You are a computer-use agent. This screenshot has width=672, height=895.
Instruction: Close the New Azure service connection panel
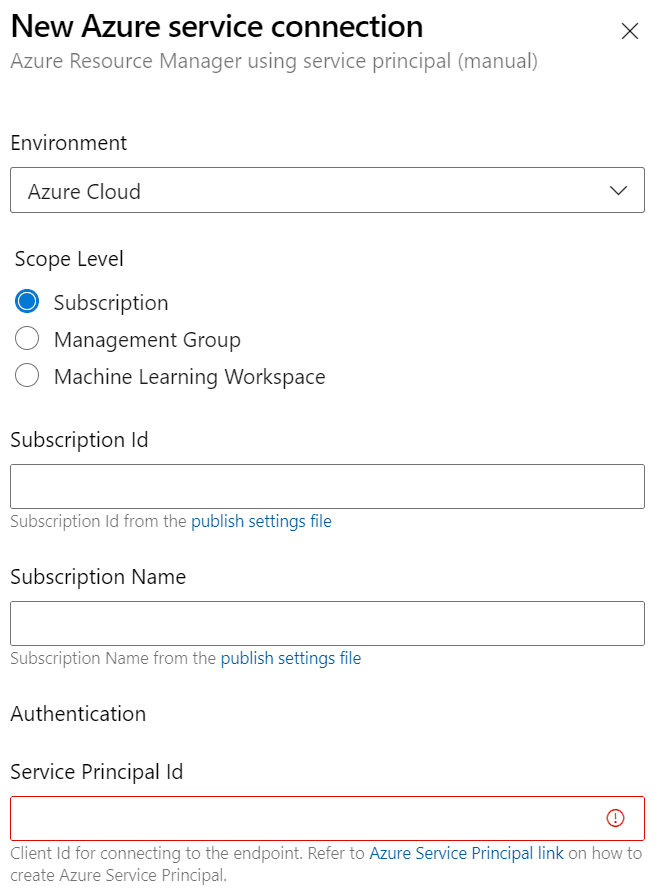[x=629, y=31]
